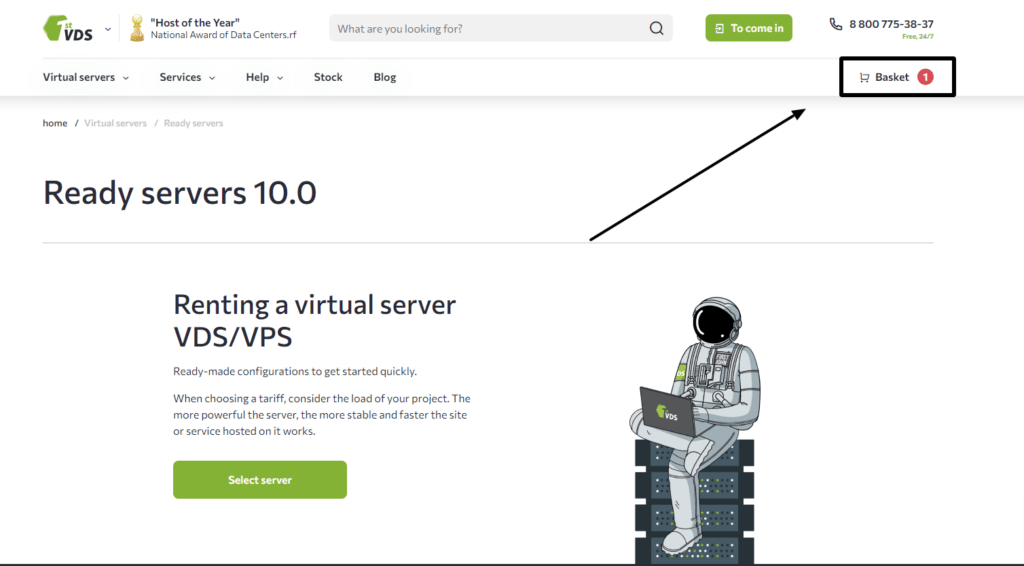The image size is (1024, 566).
Task: Click the red basket count badge
Action: pyautogui.click(x=925, y=77)
